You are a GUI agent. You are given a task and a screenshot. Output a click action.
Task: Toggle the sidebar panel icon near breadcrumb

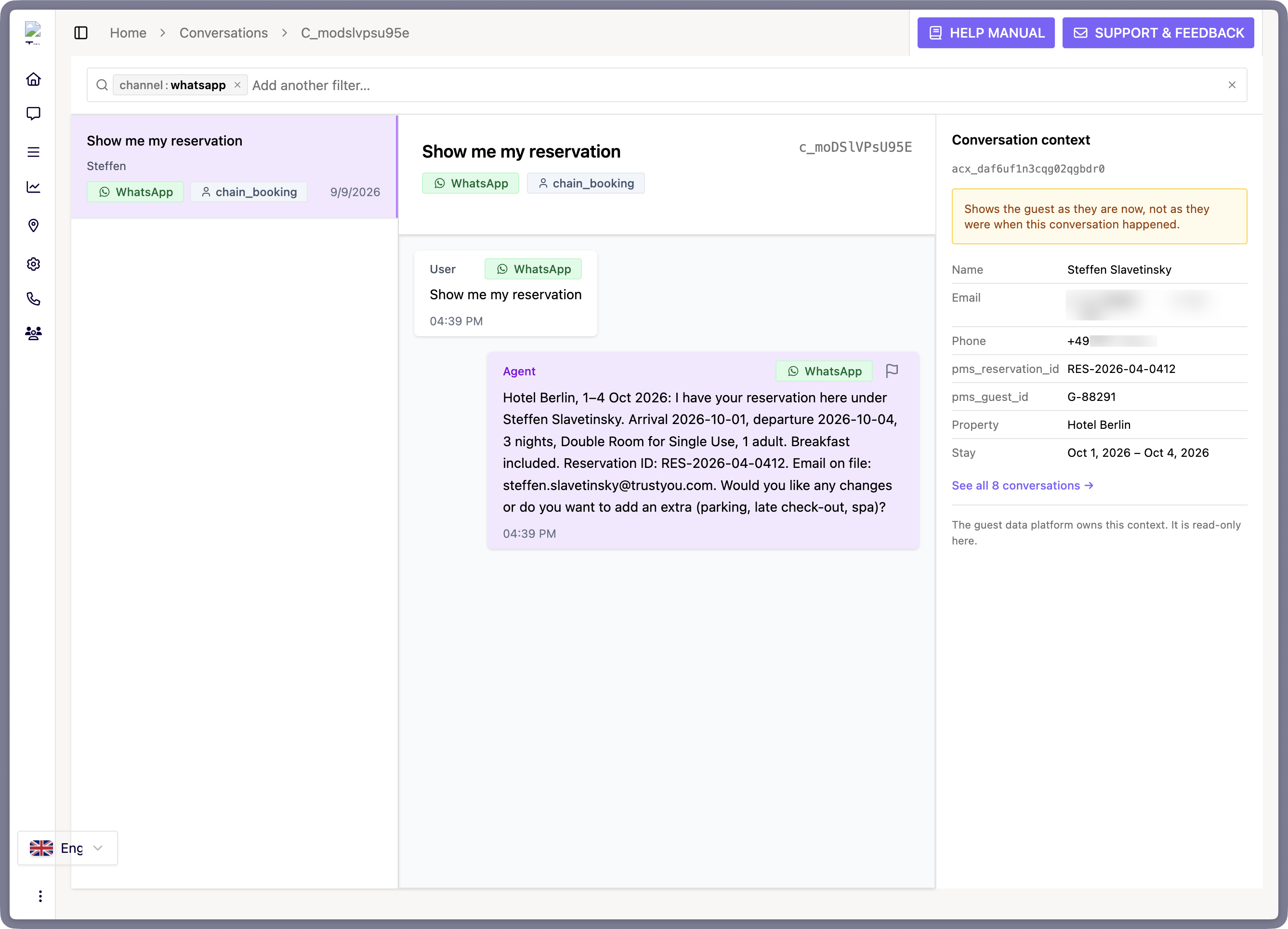(81, 33)
